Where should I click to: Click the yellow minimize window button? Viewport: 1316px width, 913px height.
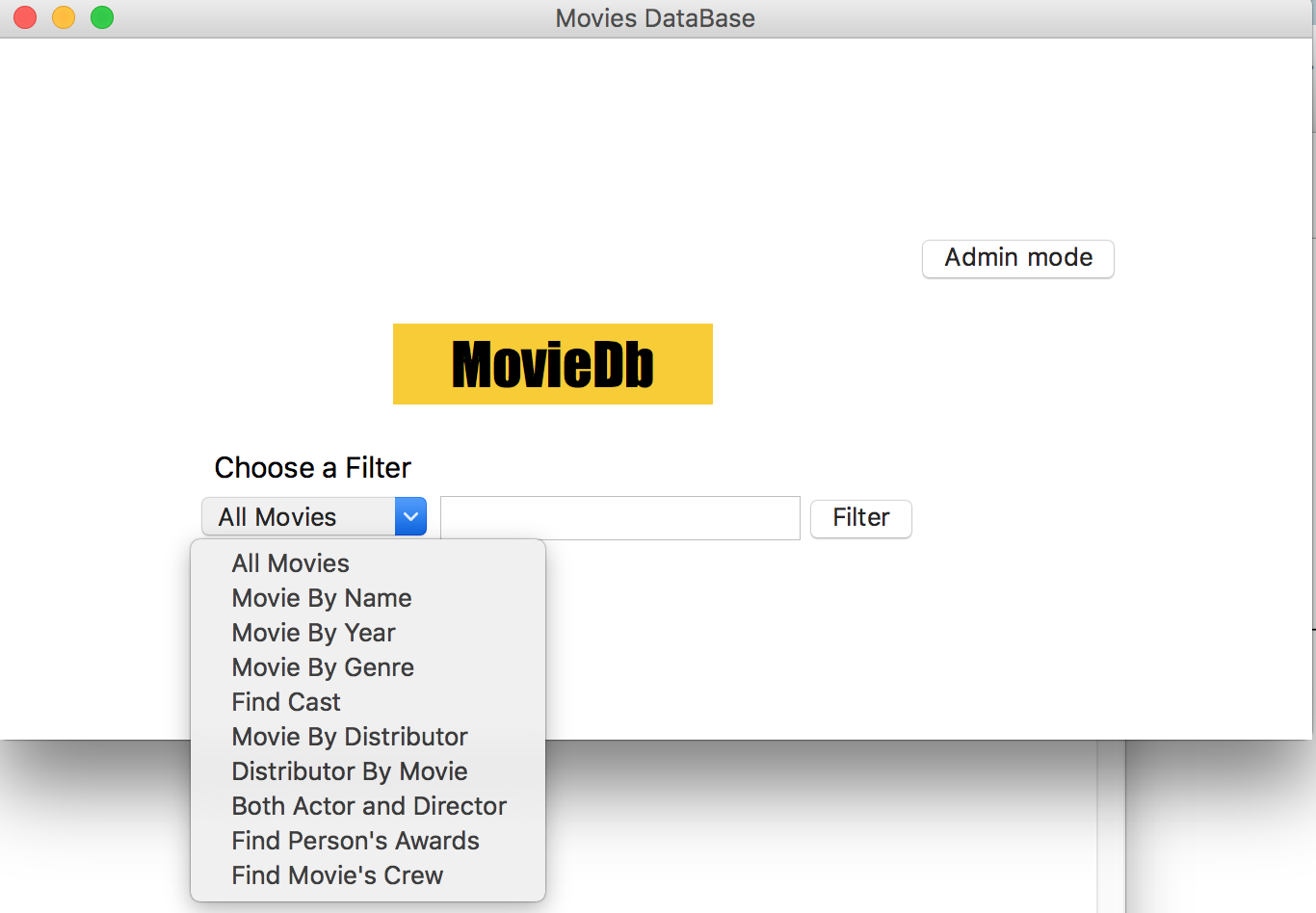coord(63,17)
